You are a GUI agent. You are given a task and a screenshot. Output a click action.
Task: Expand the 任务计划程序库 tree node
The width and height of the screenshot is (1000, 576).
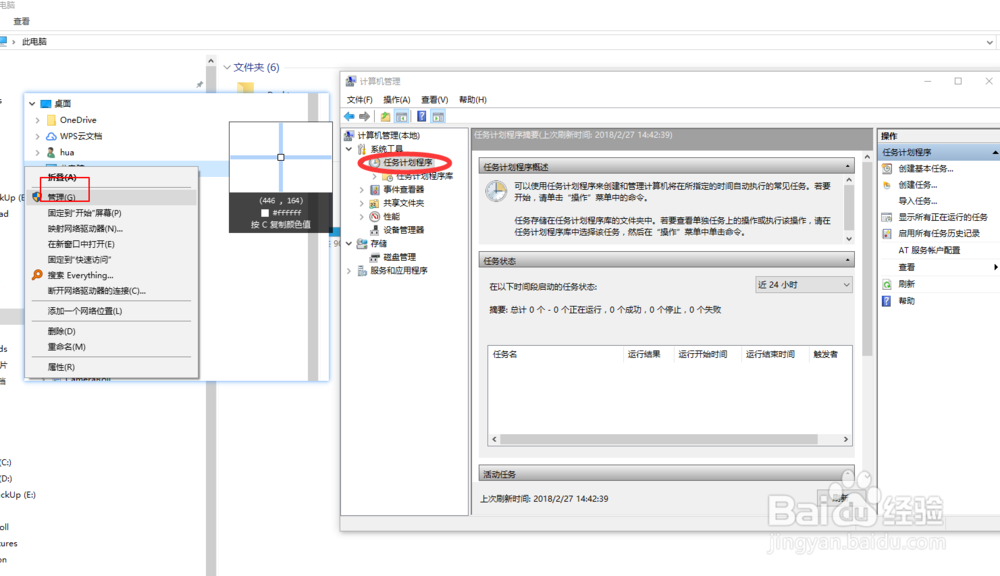tap(374, 175)
